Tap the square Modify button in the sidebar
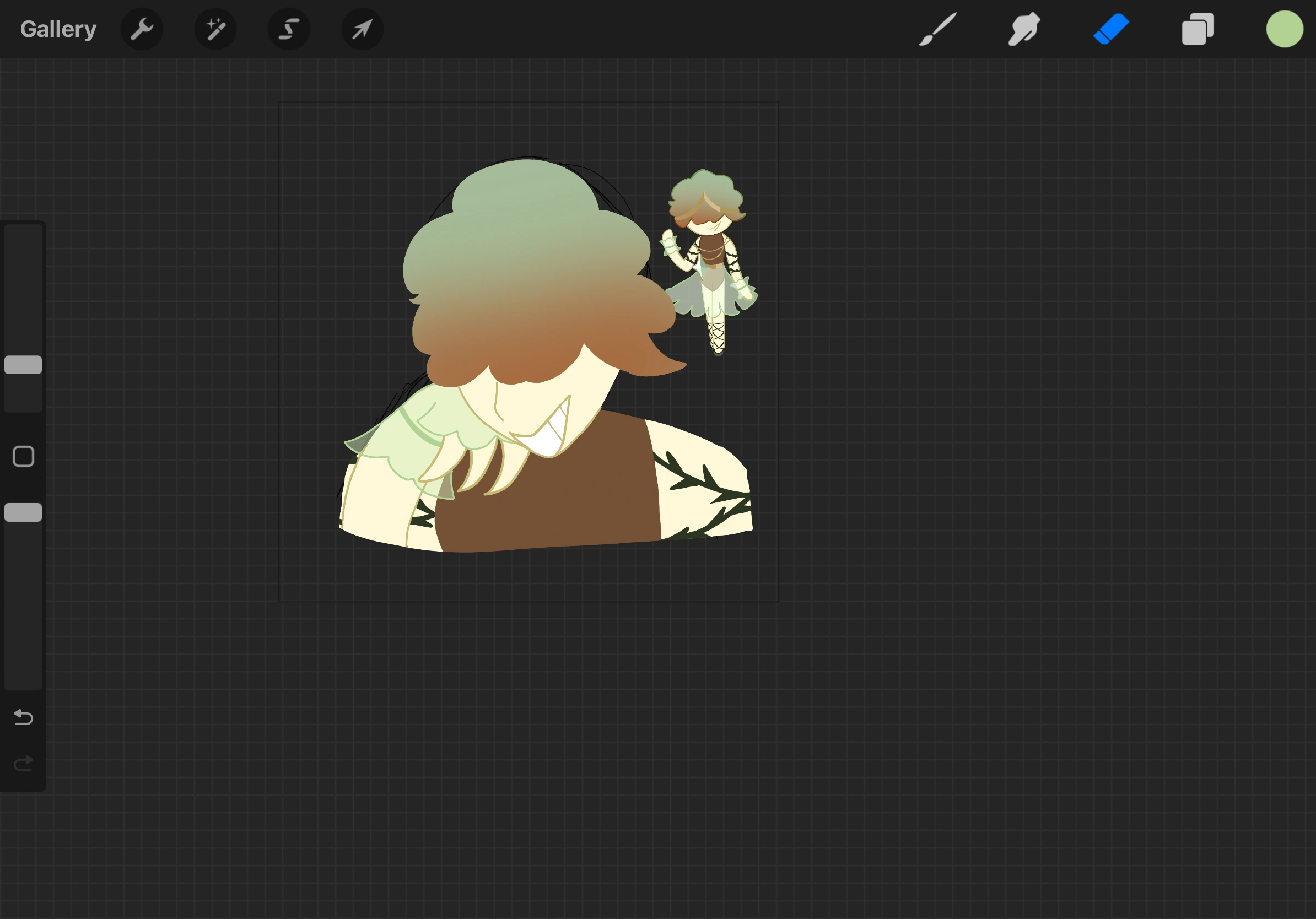 pyautogui.click(x=24, y=457)
